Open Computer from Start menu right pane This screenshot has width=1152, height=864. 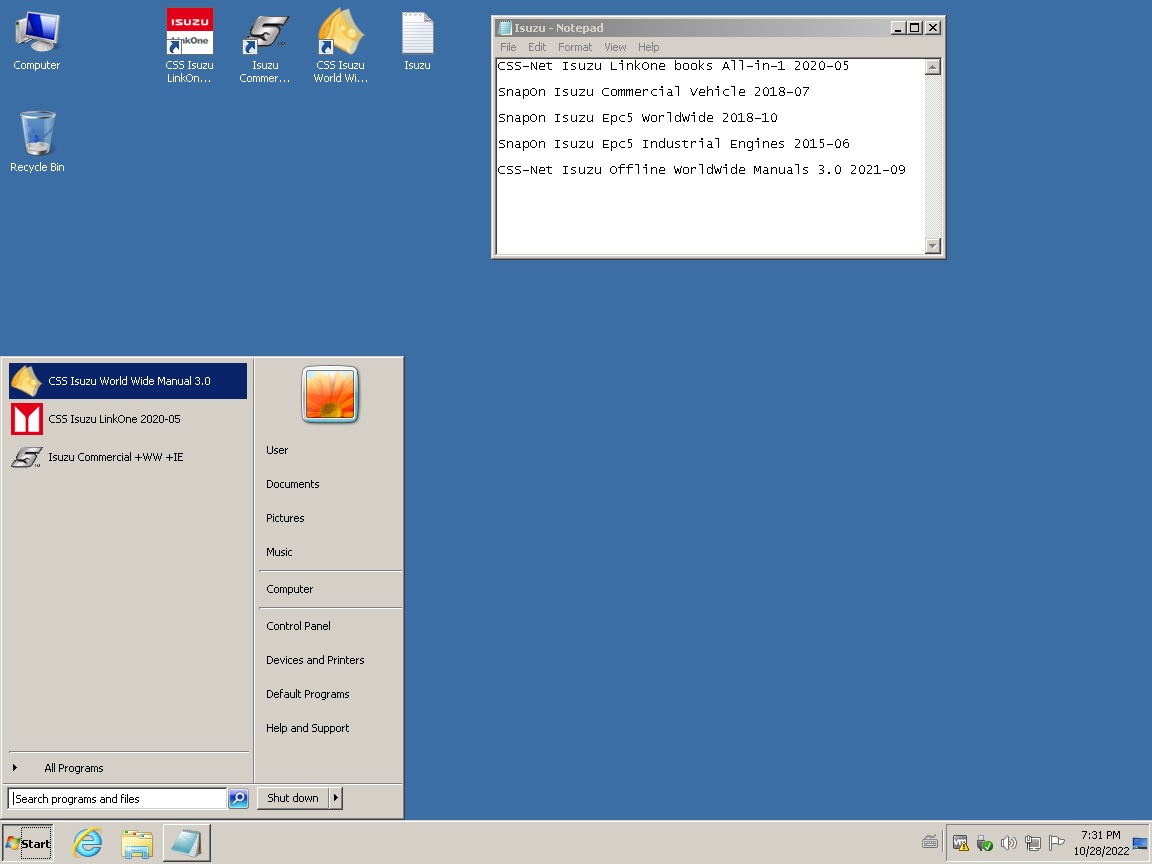289,589
